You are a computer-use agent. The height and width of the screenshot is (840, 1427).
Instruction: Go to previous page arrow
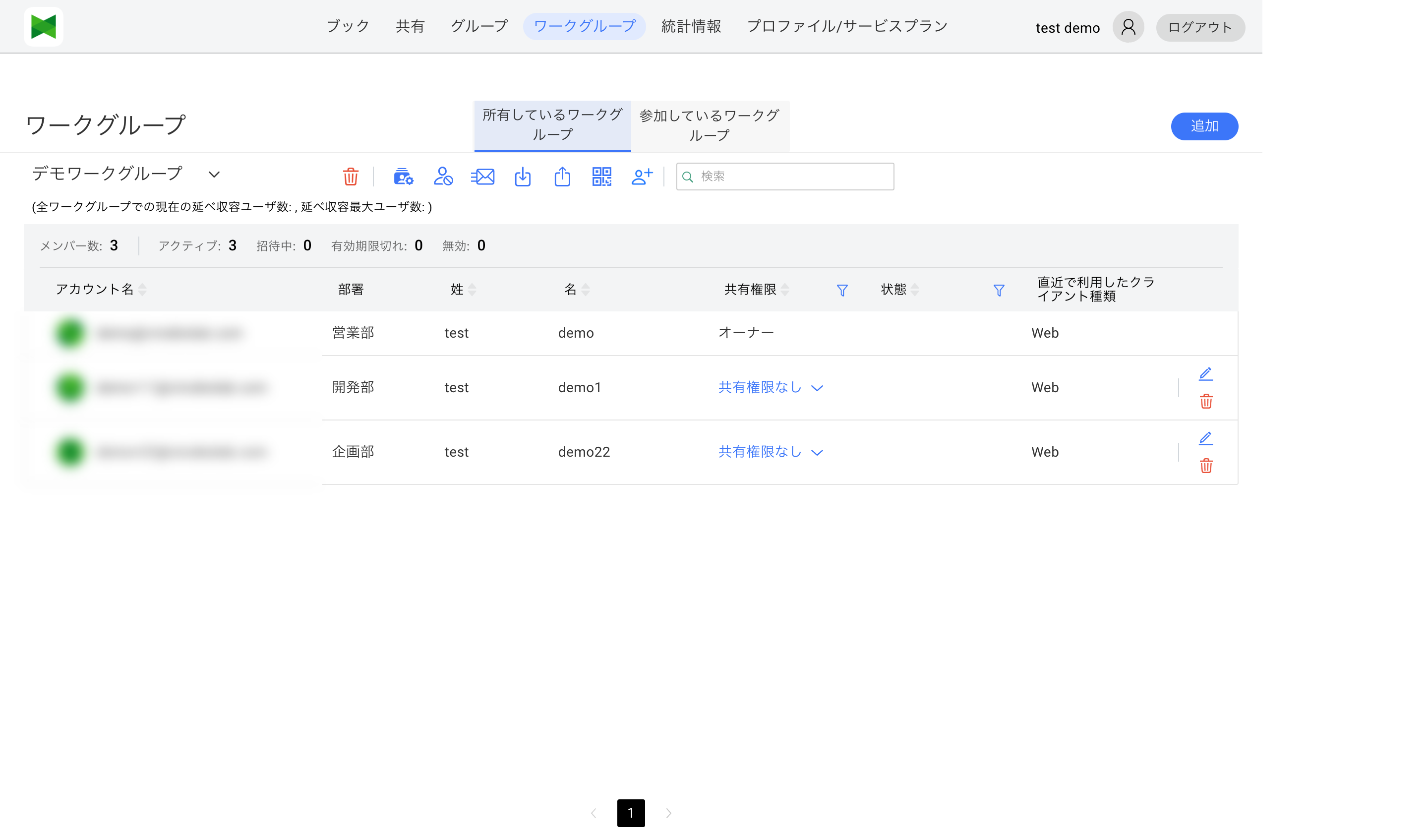pos(594,813)
